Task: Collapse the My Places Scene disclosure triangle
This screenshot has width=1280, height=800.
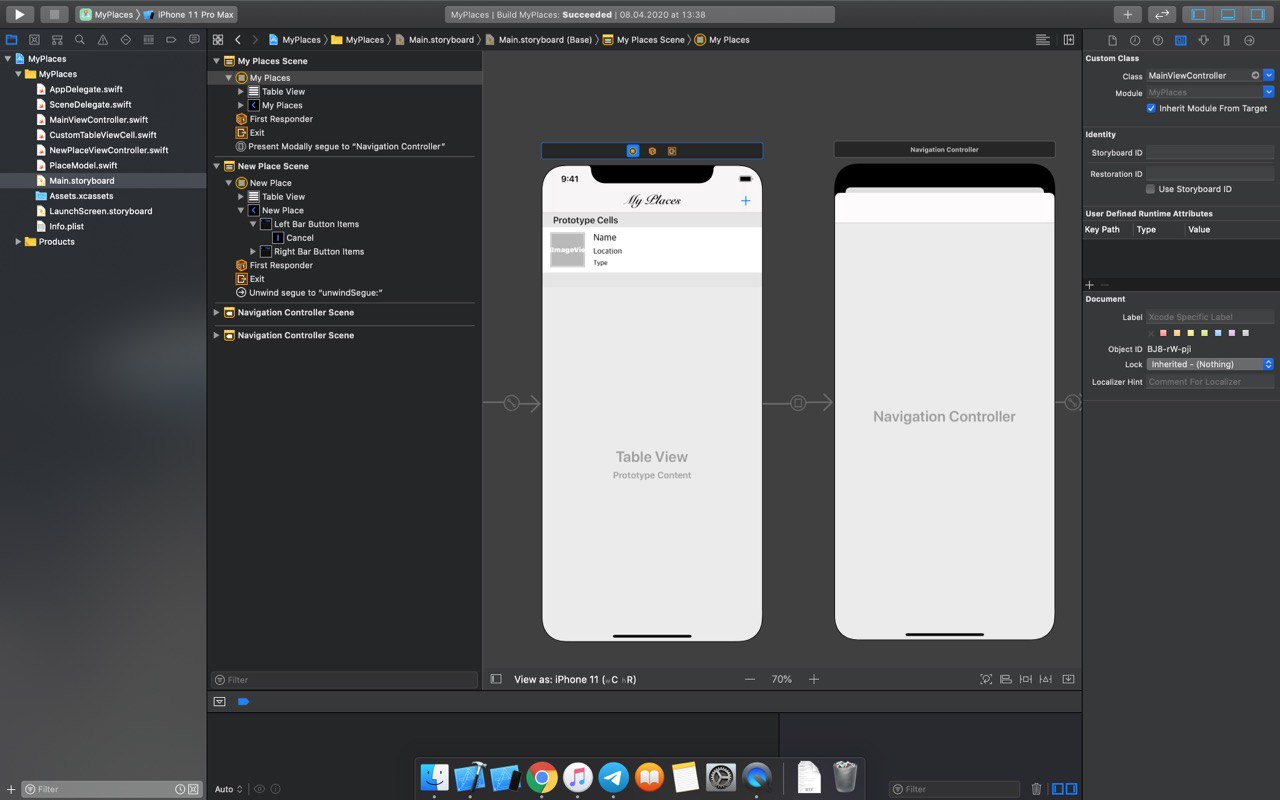Action: point(217,61)
